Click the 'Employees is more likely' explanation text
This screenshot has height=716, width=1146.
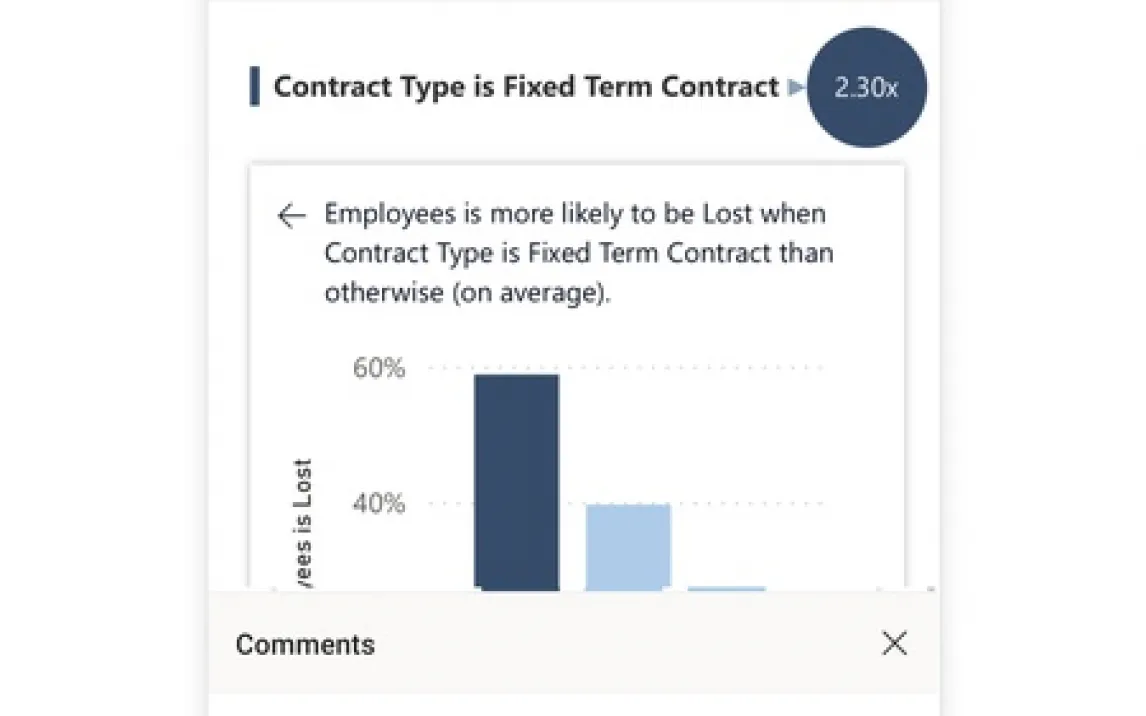pos(575,214)
